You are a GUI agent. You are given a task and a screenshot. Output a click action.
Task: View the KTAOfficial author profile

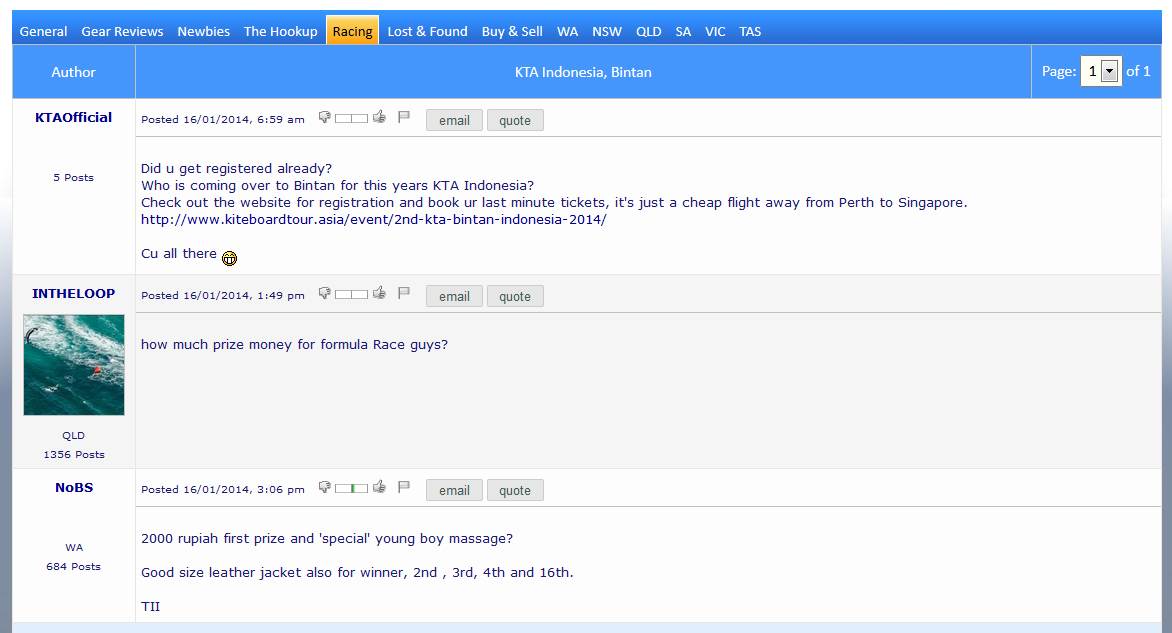click(73, 117)
